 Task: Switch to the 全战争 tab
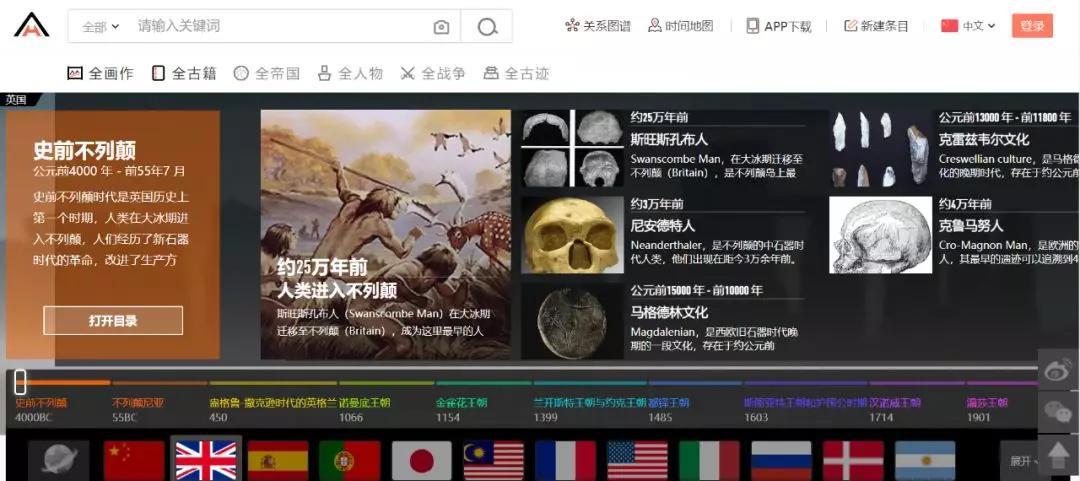tap(433, 73)
